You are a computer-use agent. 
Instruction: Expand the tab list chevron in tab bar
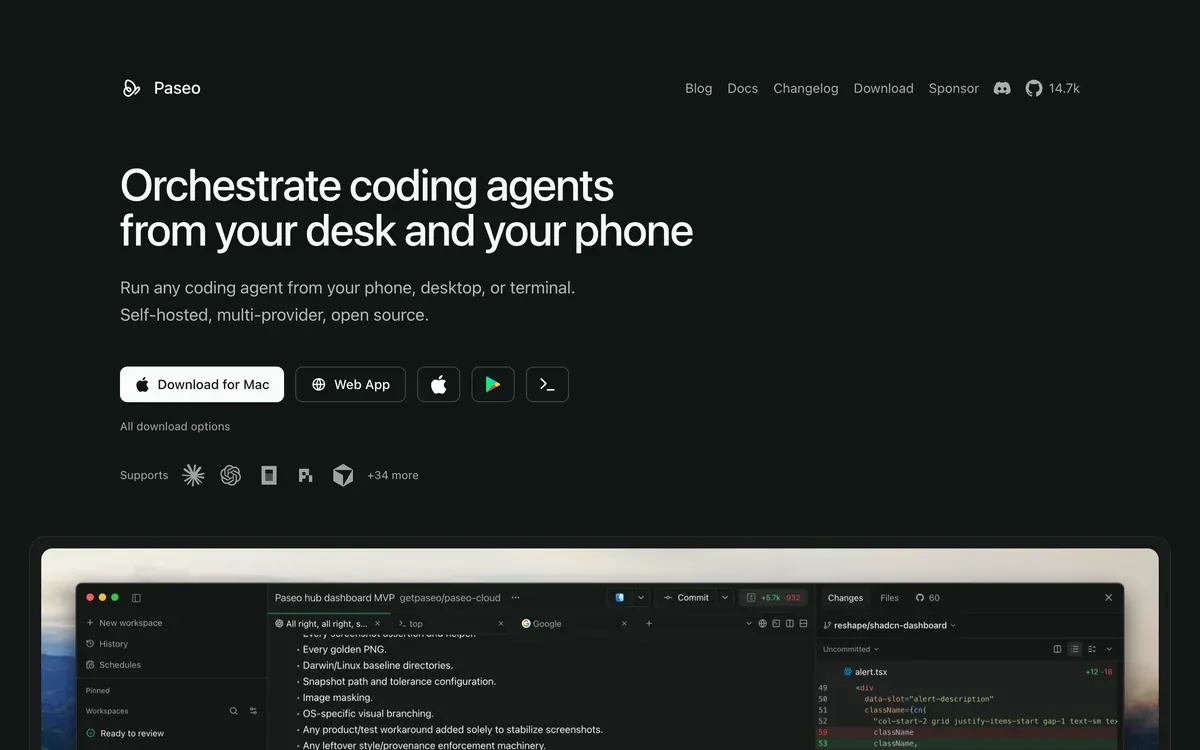749,623
